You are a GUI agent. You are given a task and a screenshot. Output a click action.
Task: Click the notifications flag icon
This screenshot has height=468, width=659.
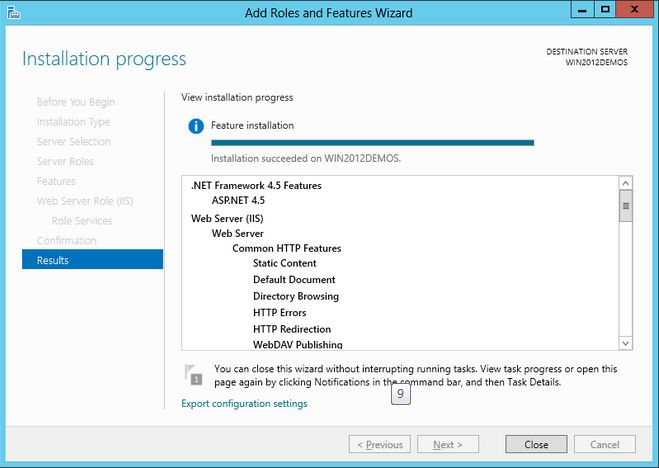[193, 375]
